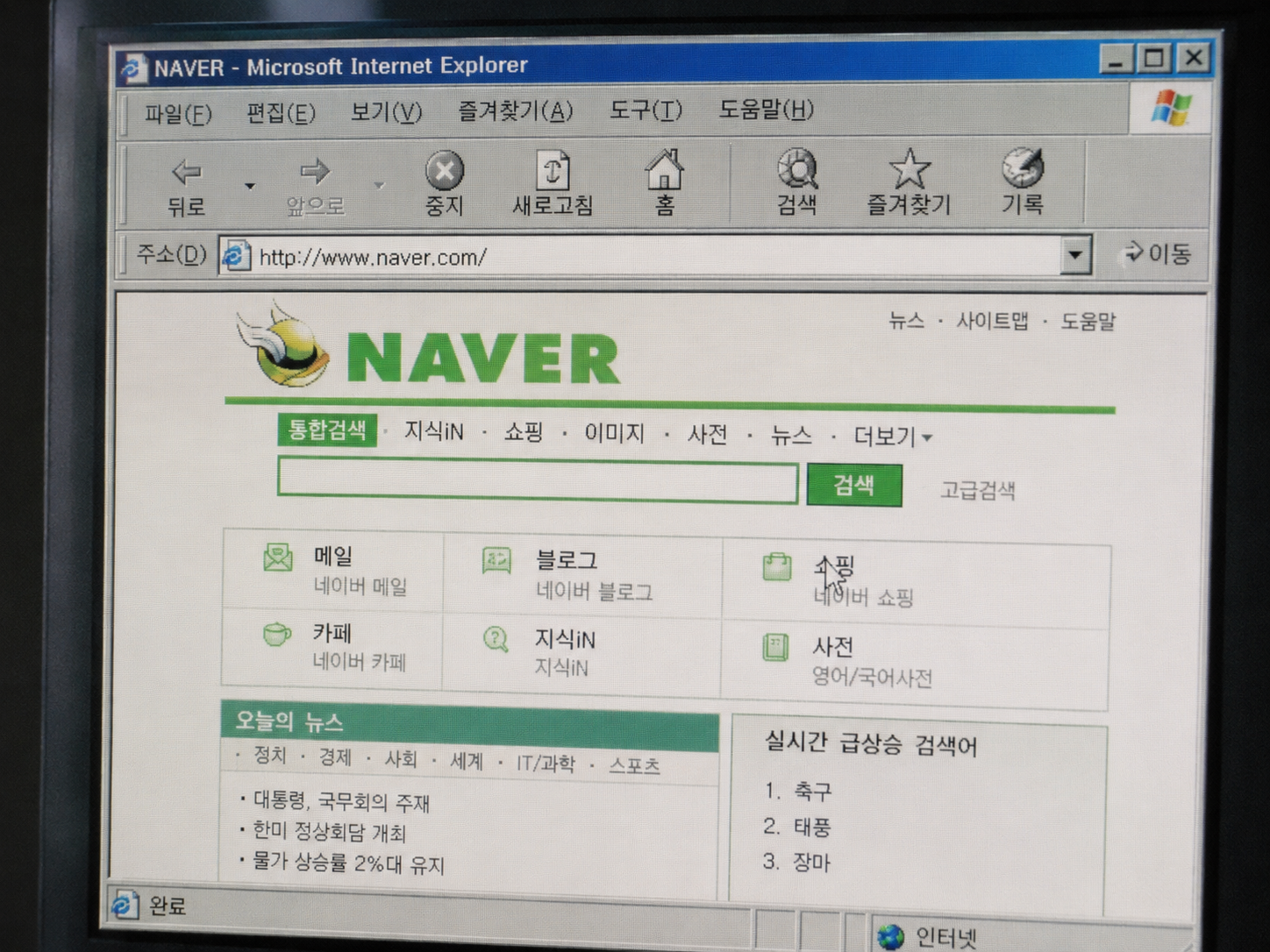This screenshot has height=952, width=1270.
Task: Open the 뉴스 link in the page header
Action: click(906, 320)
